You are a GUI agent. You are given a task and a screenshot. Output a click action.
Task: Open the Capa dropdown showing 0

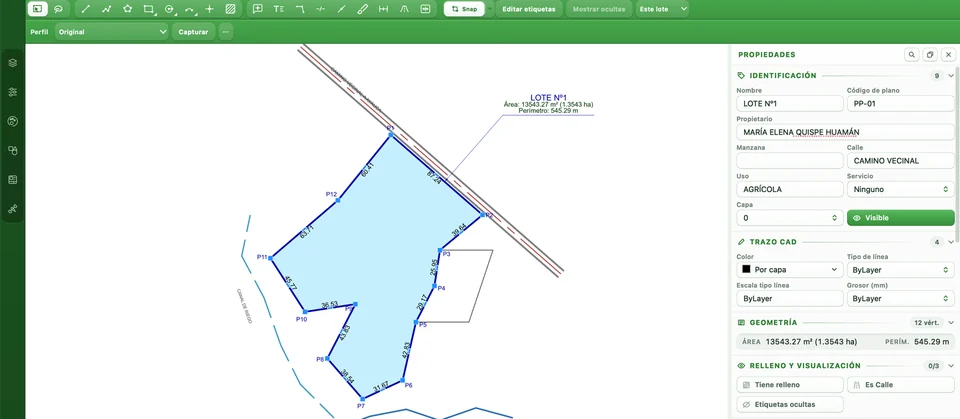(x=789, y=218)
